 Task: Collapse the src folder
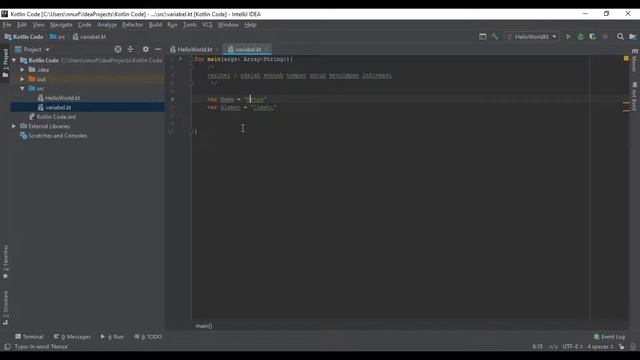pos(22,89)
